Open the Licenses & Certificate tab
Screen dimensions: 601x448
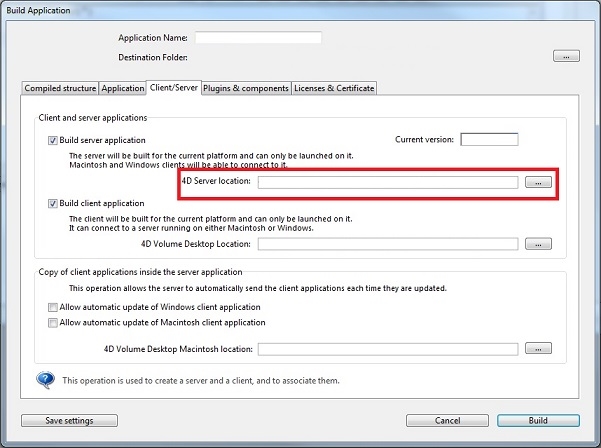coord(334,88)
